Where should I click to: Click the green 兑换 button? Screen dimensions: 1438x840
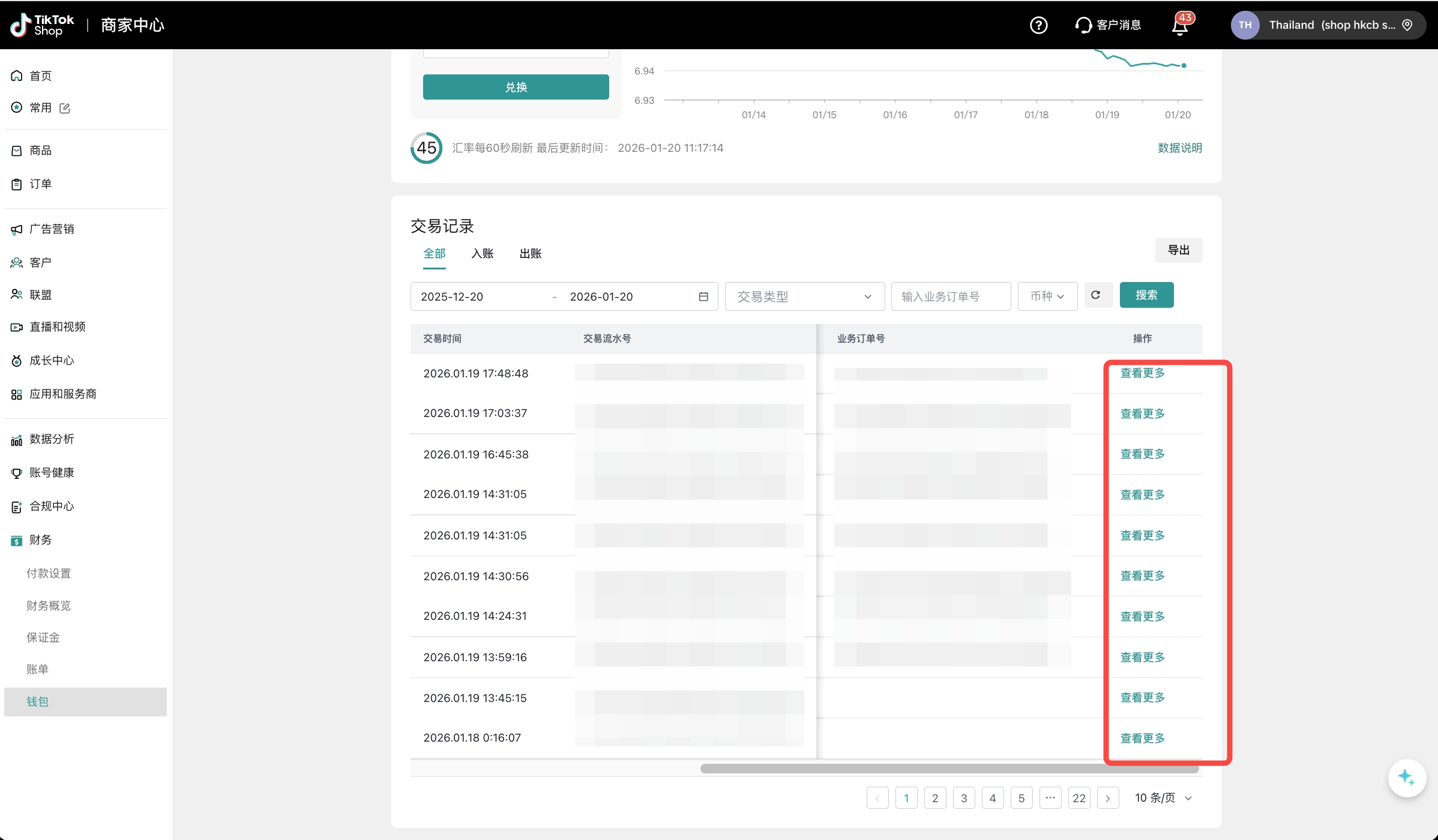pos(516,87)
